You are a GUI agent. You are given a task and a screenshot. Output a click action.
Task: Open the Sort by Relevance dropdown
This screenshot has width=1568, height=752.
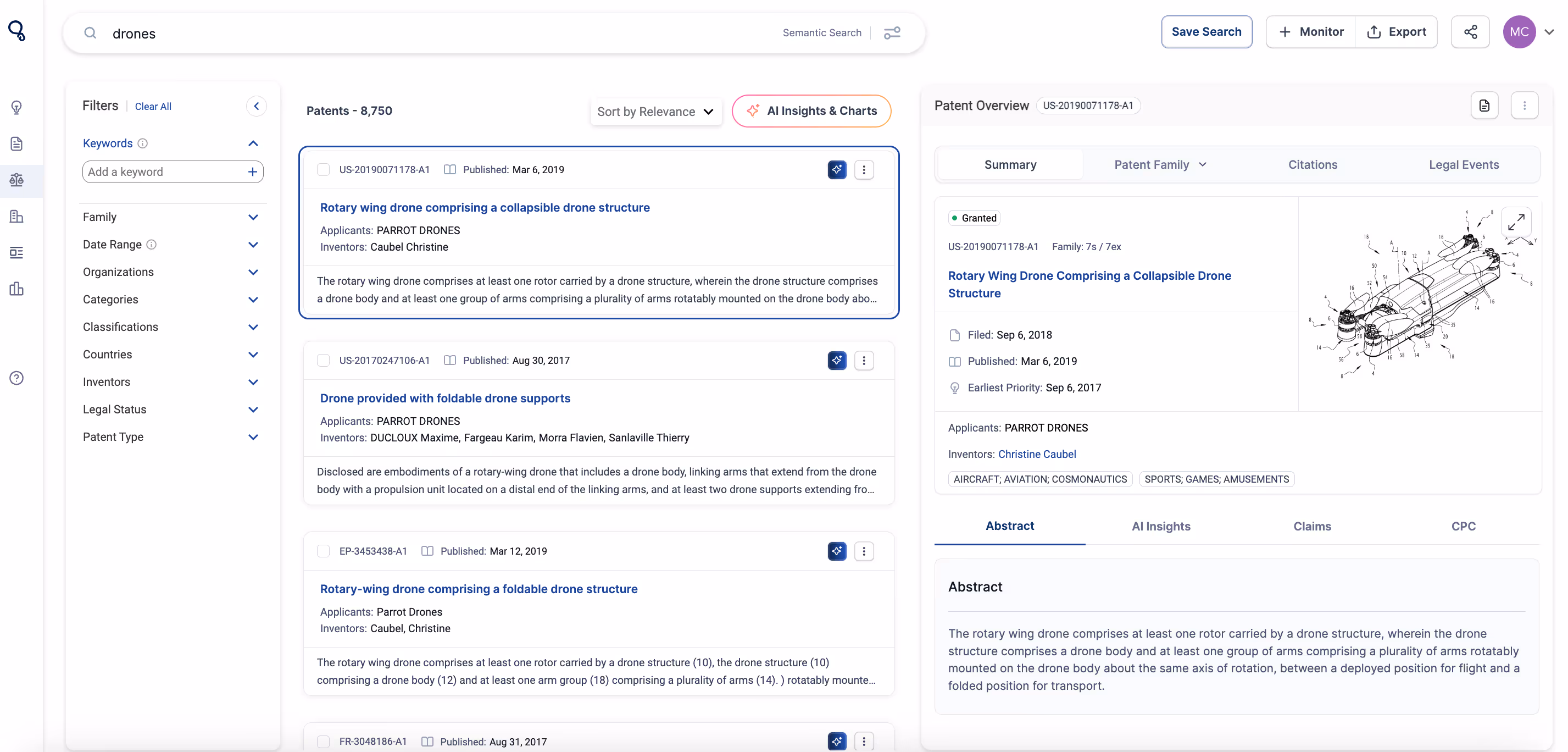click(655, 112)
